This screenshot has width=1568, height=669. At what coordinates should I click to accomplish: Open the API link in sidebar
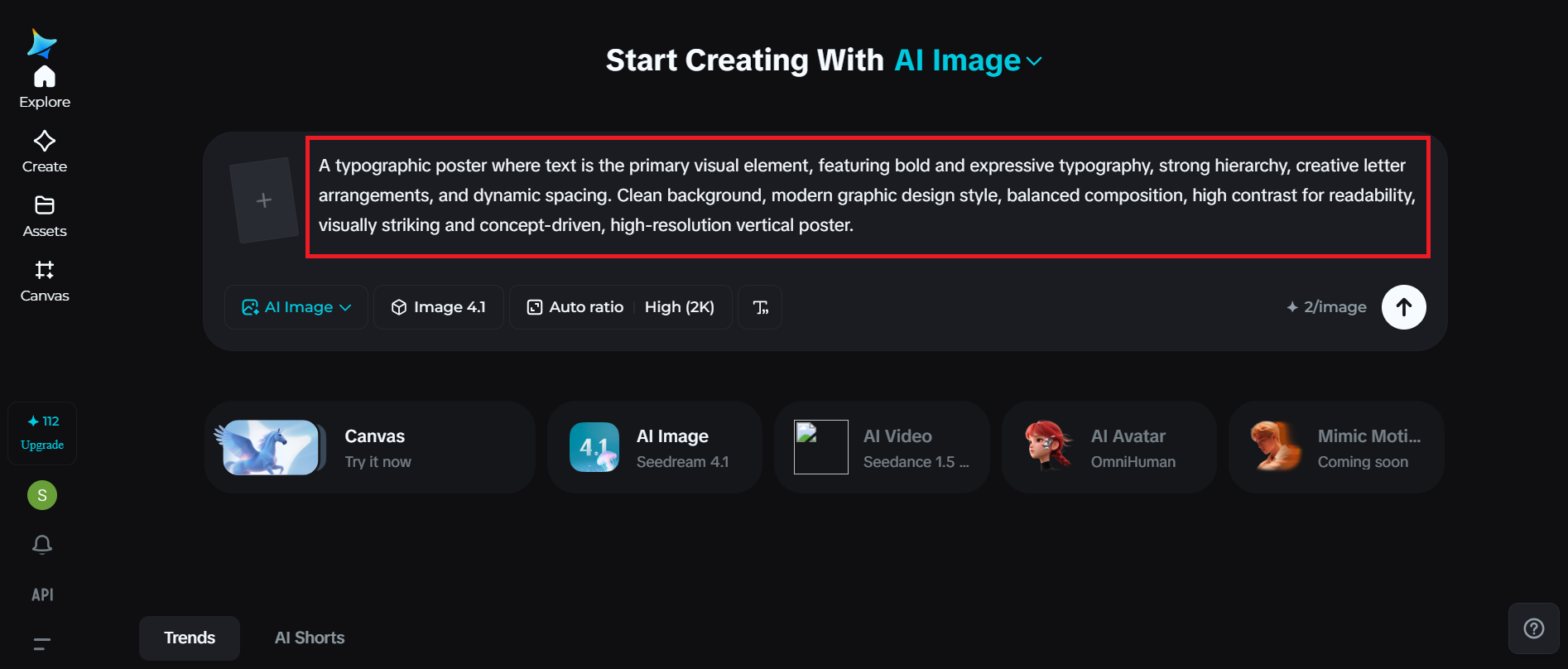(x=42, y=594)
